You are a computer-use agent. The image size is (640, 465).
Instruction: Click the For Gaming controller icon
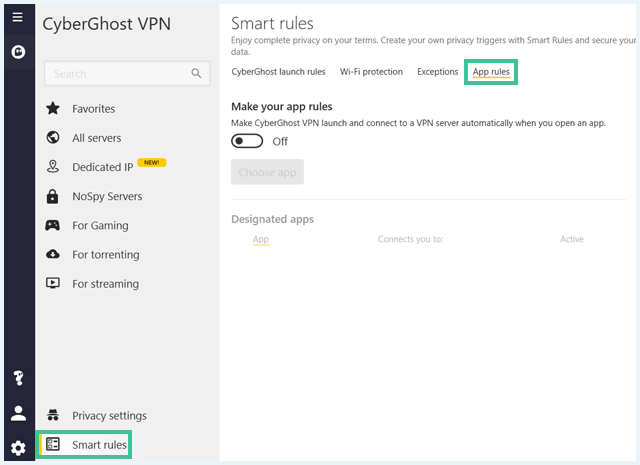tap(52, 225)
